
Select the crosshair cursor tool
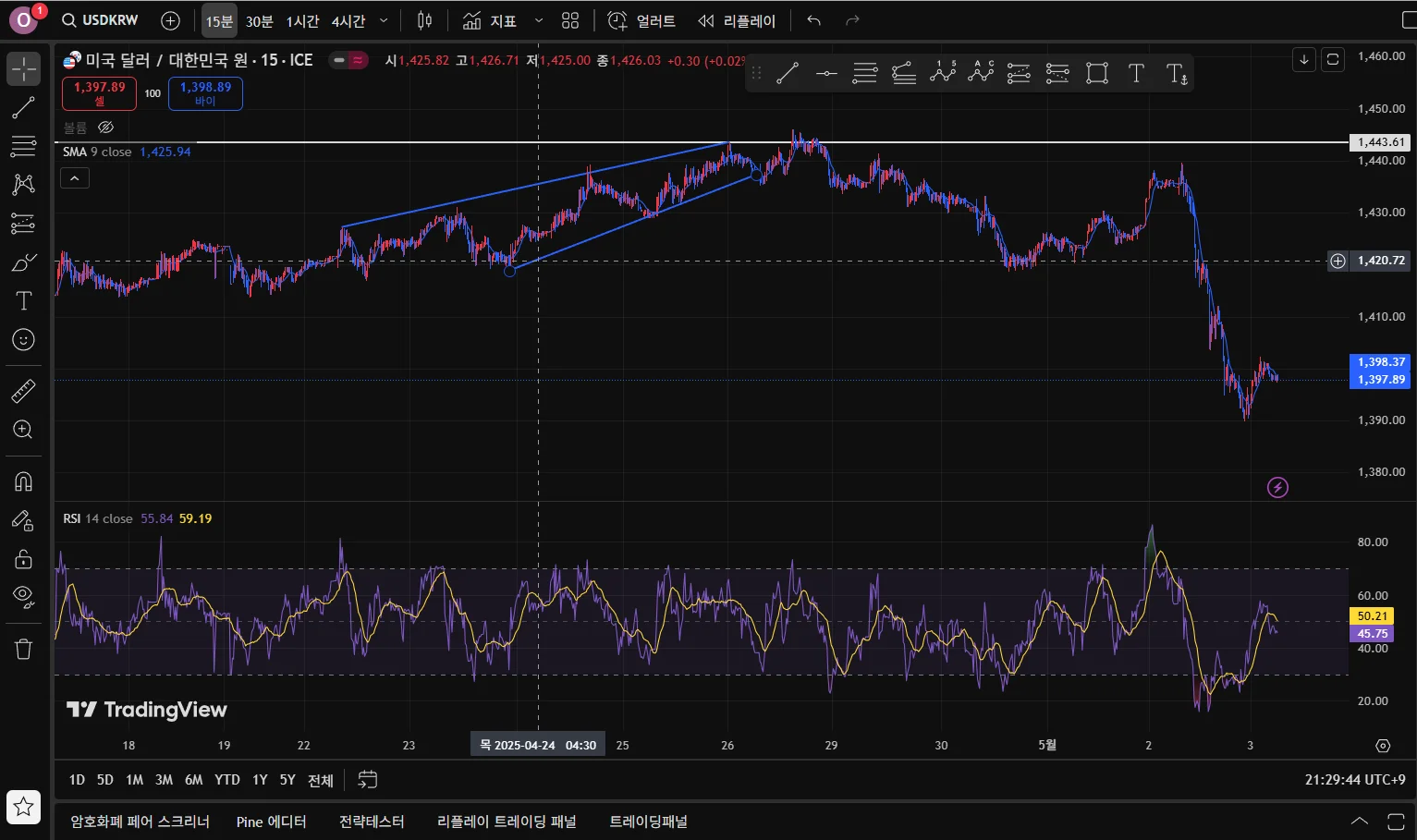pyautogui.click(x=24, y=68)
